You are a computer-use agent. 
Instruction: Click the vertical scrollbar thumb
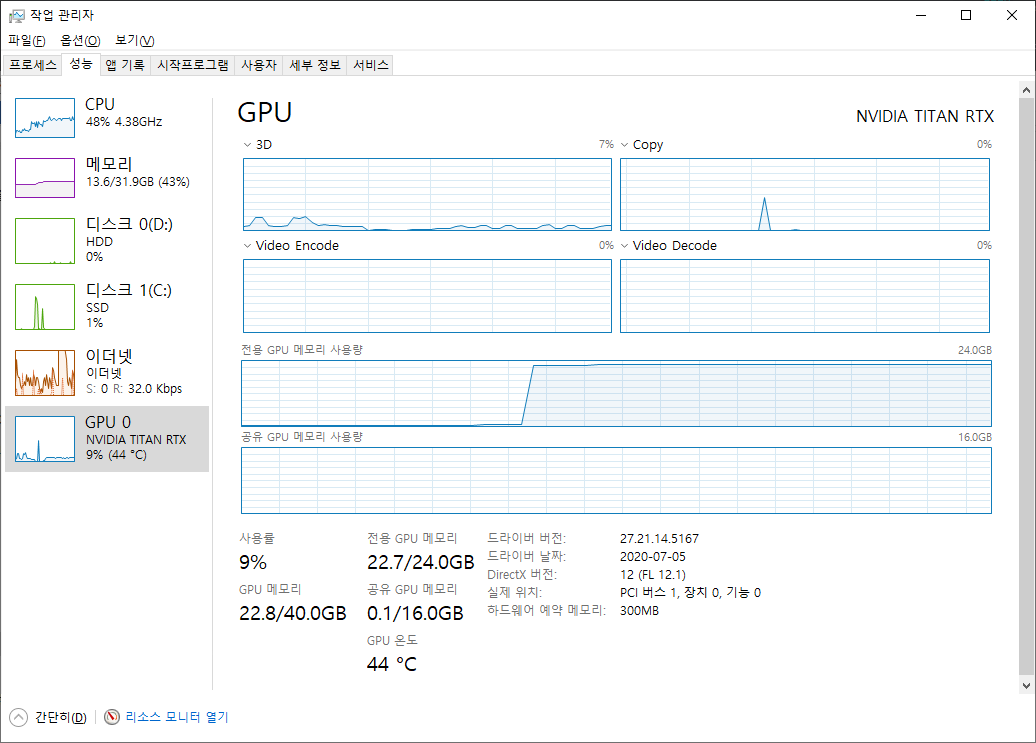click(1026, 386)
